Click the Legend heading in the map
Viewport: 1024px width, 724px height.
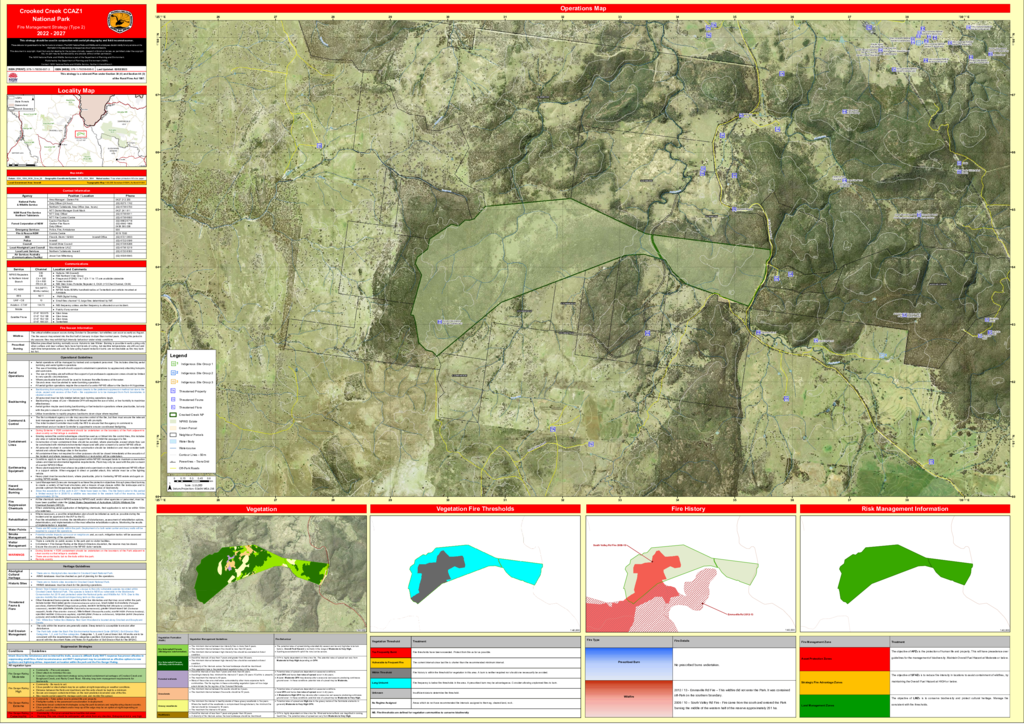pos(178,356)
